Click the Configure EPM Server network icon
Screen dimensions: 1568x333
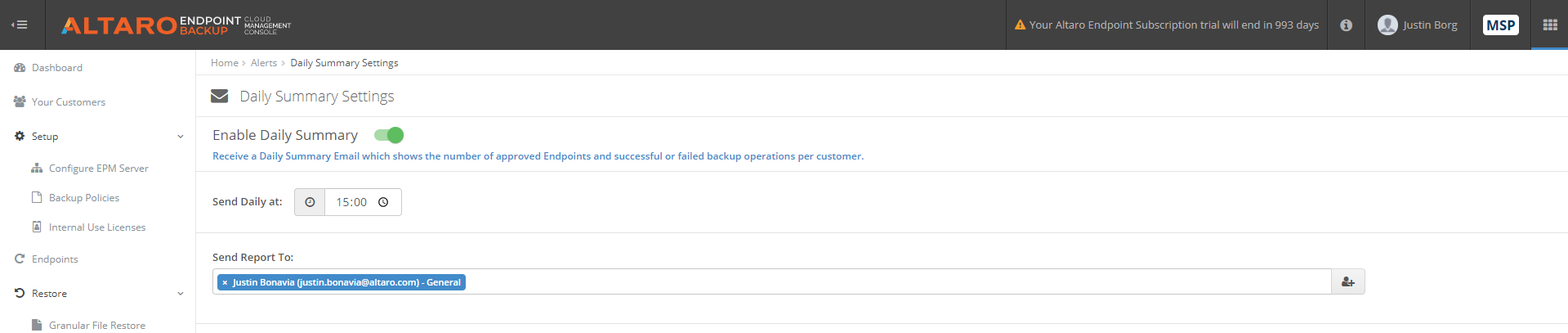(37, 168)
